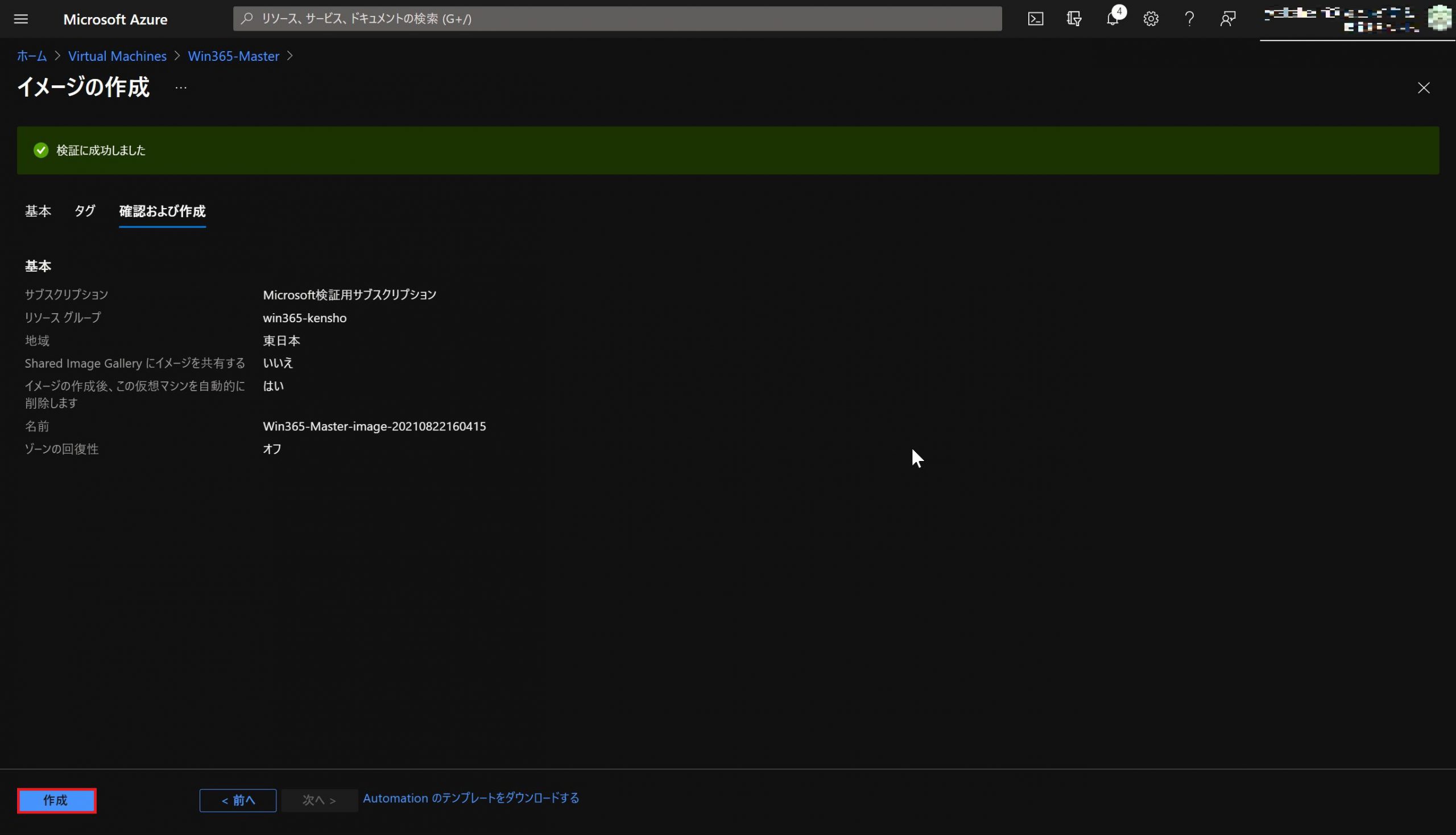The image size is (1456, 835).
Task: Open the Help question mark icon
Action: (1189, 19)
